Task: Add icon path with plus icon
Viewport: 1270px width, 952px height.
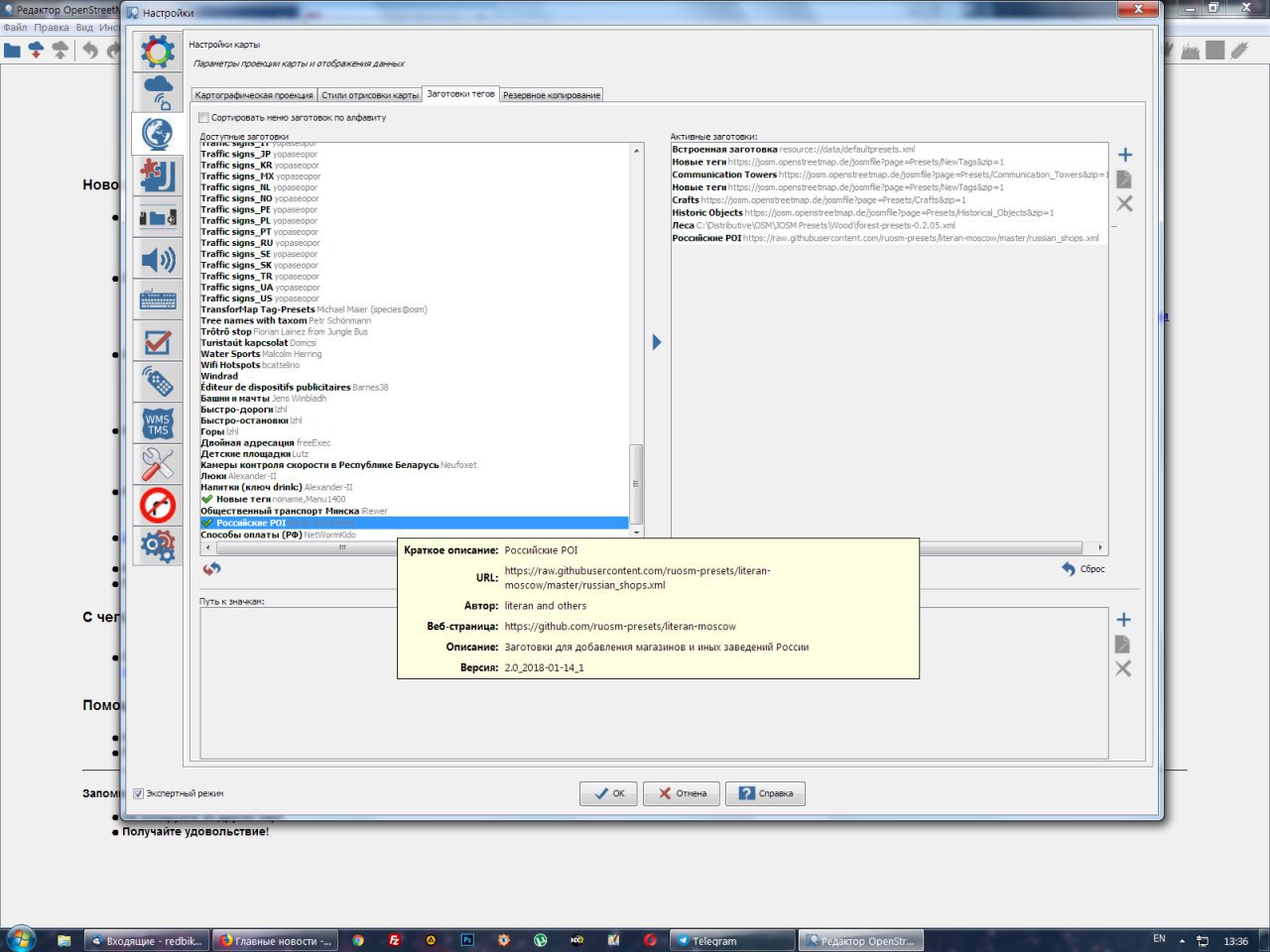Action: pos(1123,620)
